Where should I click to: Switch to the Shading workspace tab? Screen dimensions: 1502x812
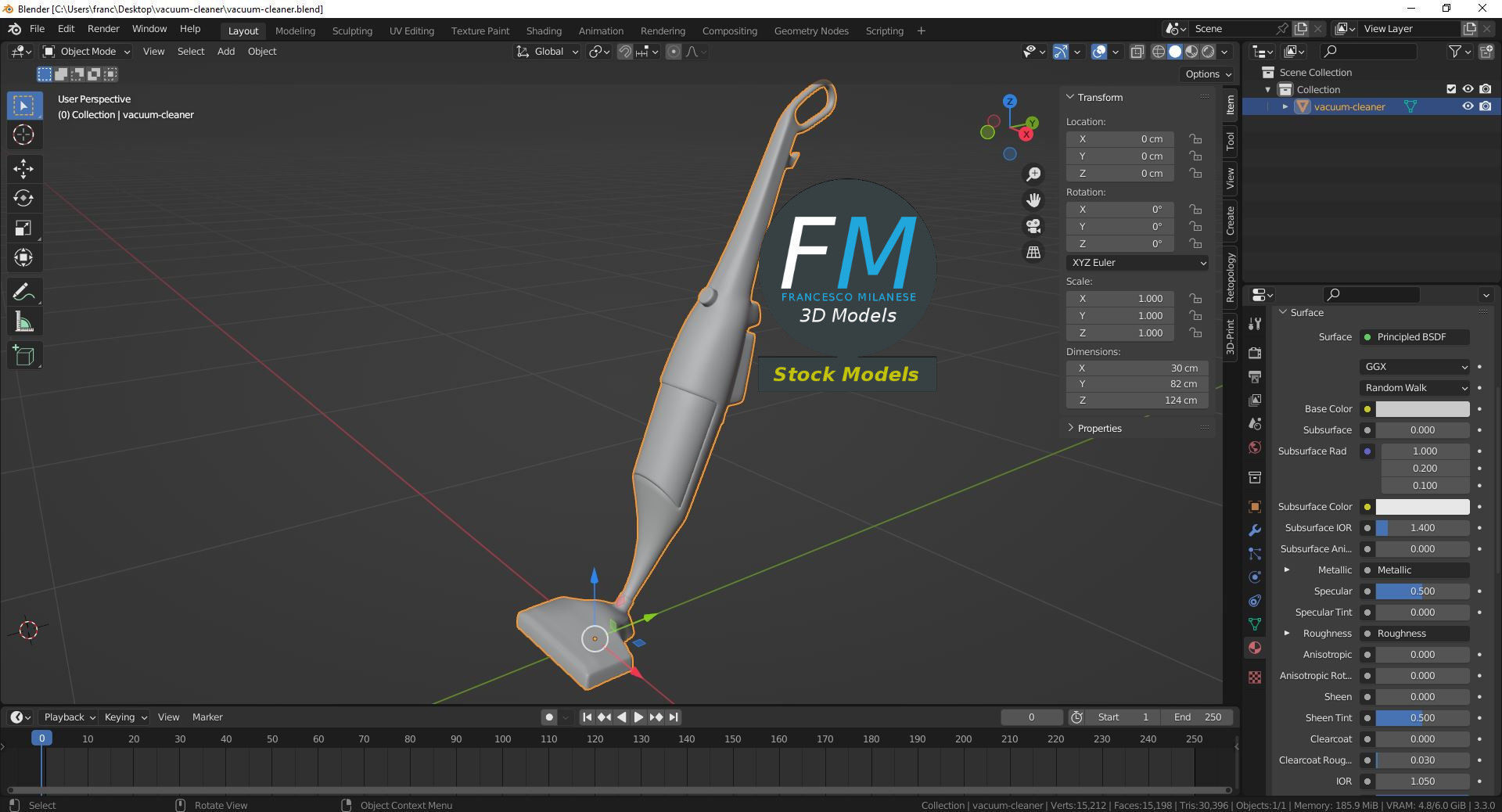tap(544, 31)
